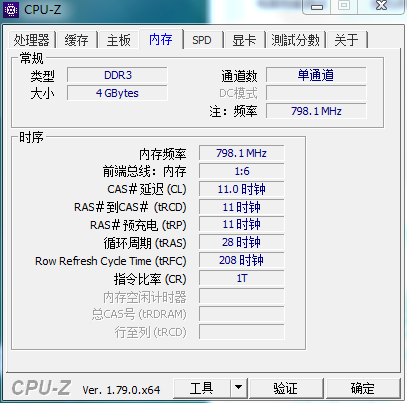Viewport: 407px width, 403px height.
Task: Click the RAS# 预充电 (tRP) label
Action: coord(138,225)
